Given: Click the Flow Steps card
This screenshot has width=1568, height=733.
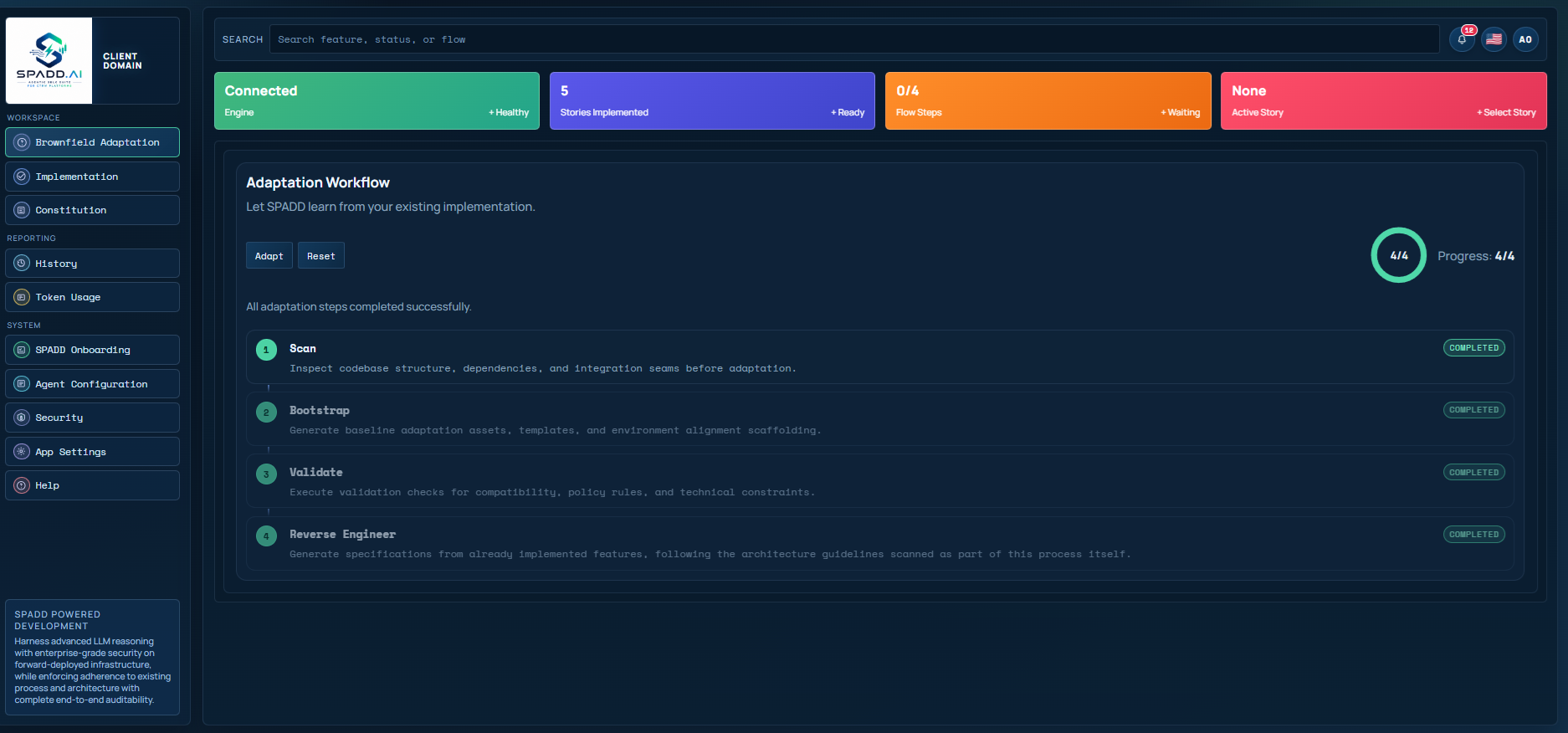Looking at the screenshot, I should pos(1048,100).
